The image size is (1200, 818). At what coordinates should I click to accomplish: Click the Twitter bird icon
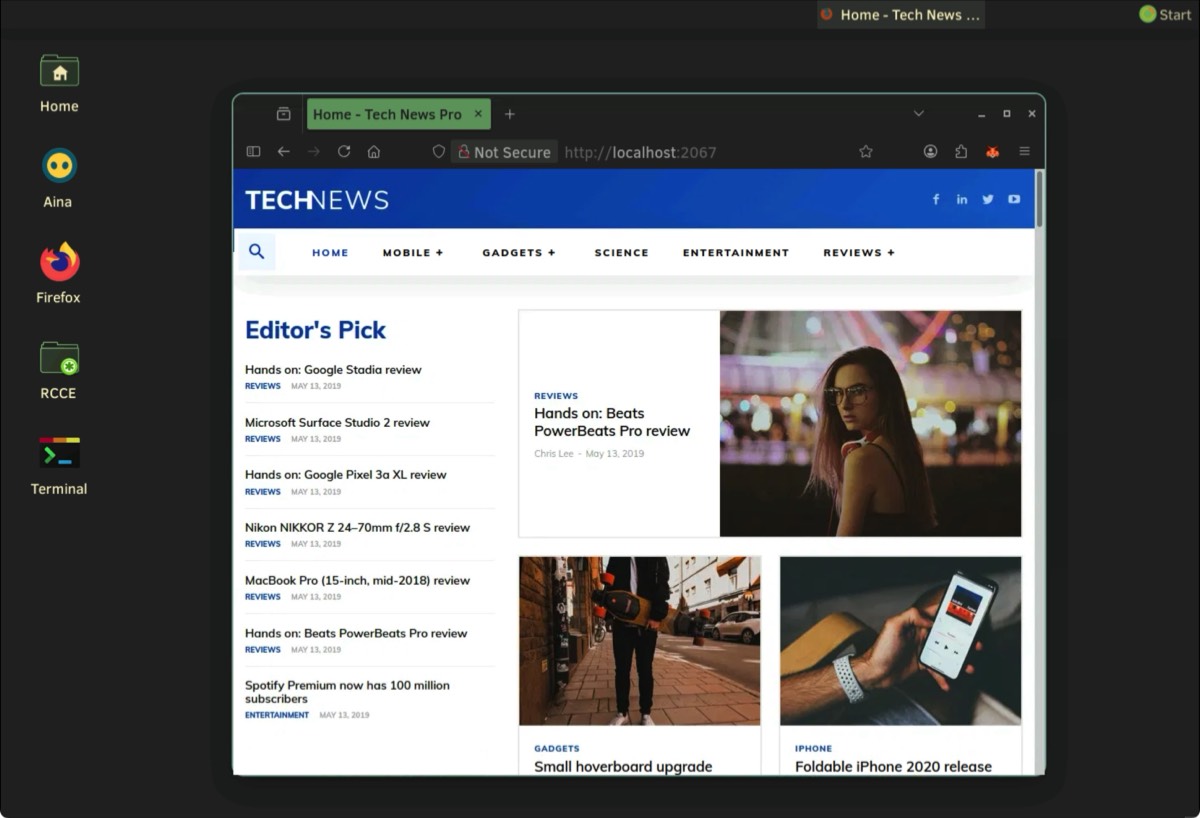pyautogui.click(x=988, y=199)
